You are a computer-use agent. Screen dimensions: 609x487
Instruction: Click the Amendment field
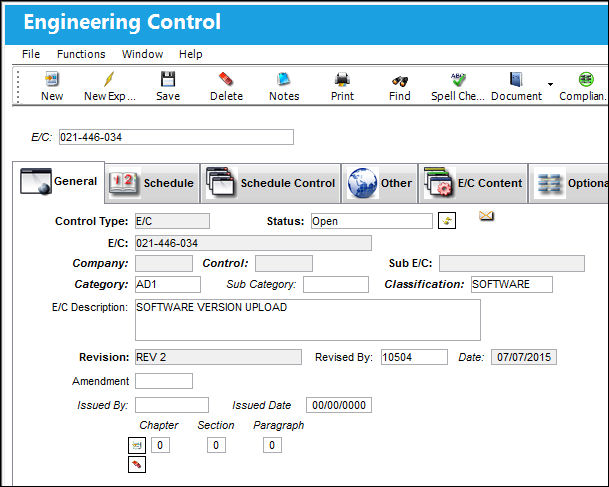(x=164, y=381)
